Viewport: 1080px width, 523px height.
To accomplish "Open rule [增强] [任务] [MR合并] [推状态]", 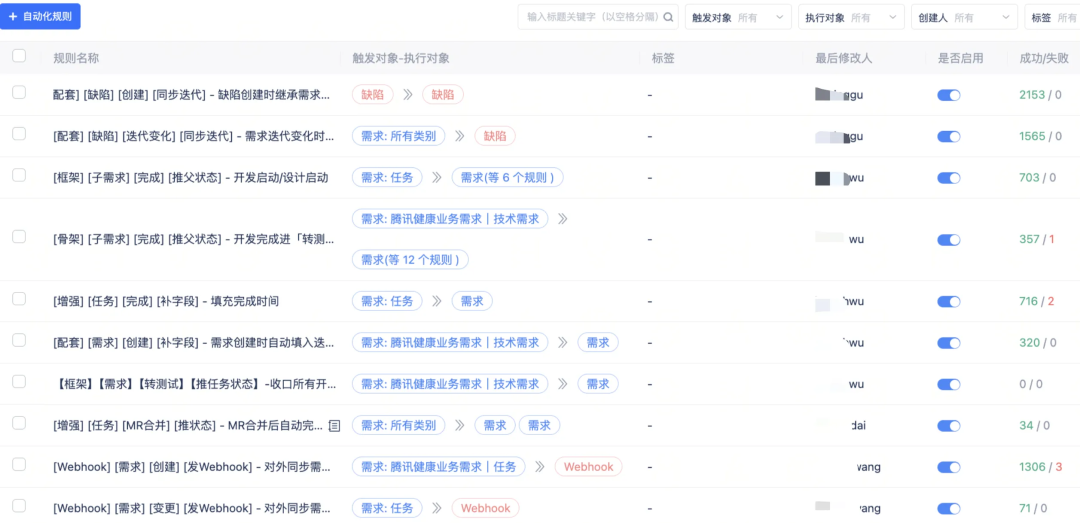I will coord(188,425).
